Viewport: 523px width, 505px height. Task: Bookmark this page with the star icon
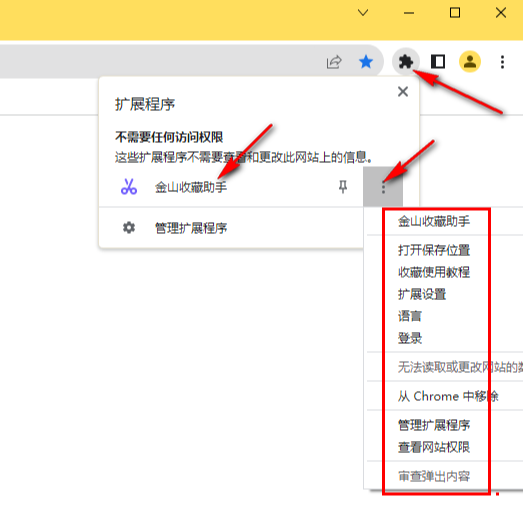(x=366, y=62)
